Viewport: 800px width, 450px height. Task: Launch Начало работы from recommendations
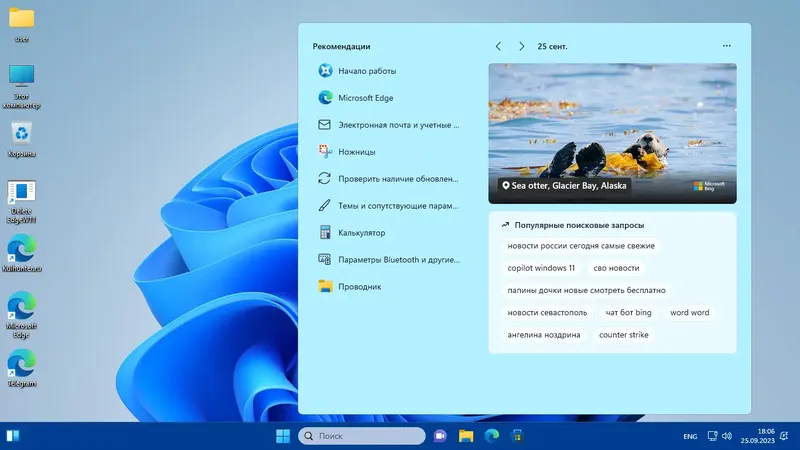pos(388,71)
